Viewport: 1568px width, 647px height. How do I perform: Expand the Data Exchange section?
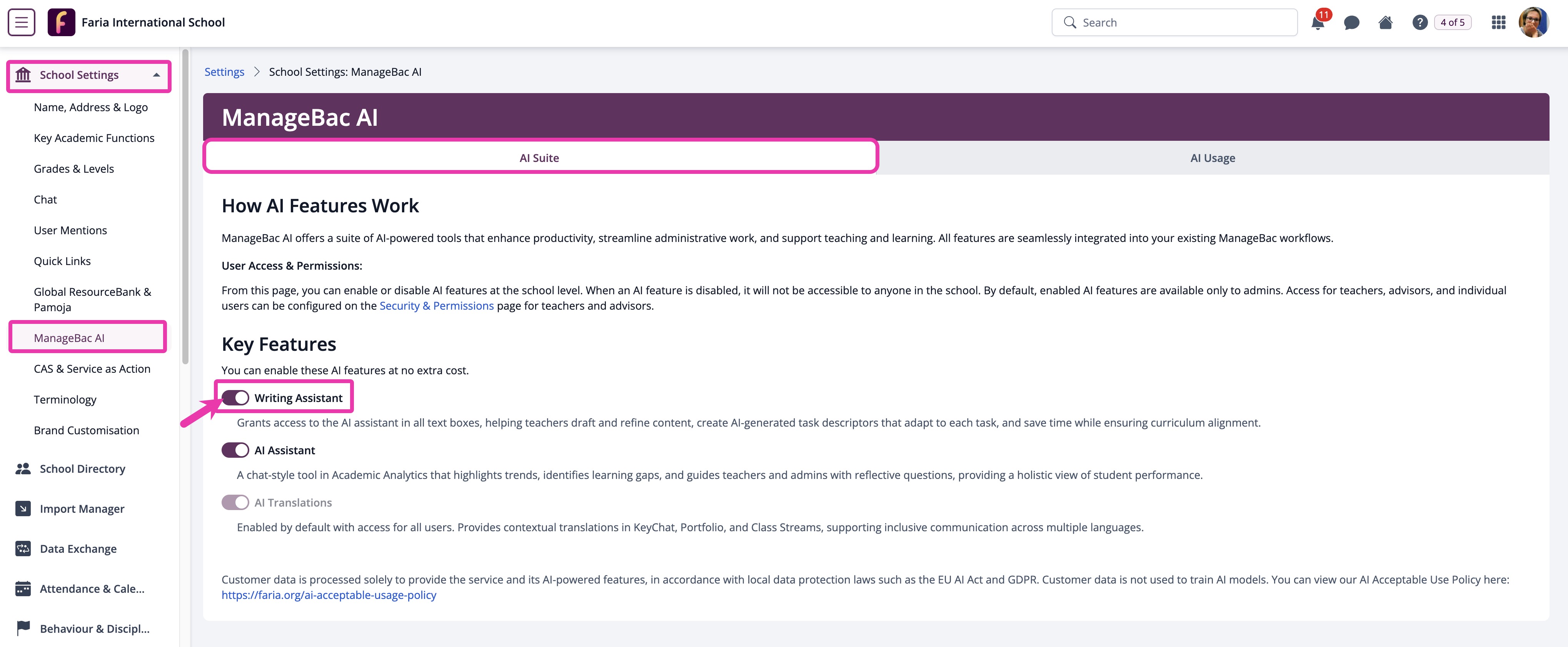point(77,549)
